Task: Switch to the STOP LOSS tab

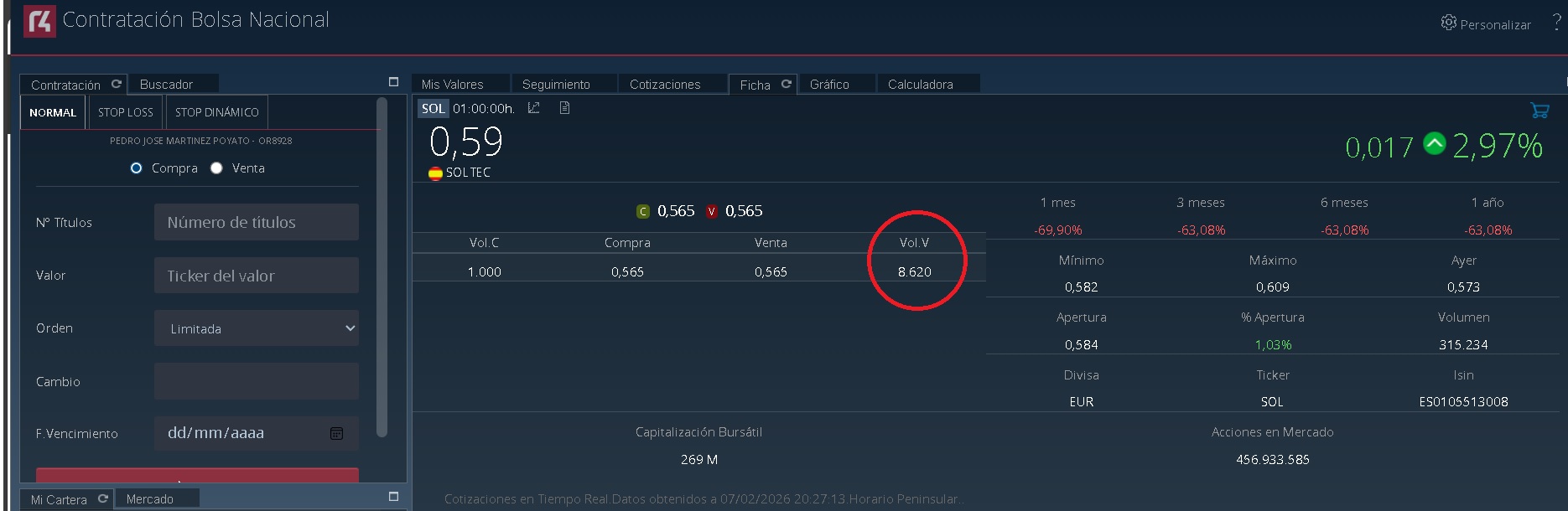Action: click(x=126, y=112)
